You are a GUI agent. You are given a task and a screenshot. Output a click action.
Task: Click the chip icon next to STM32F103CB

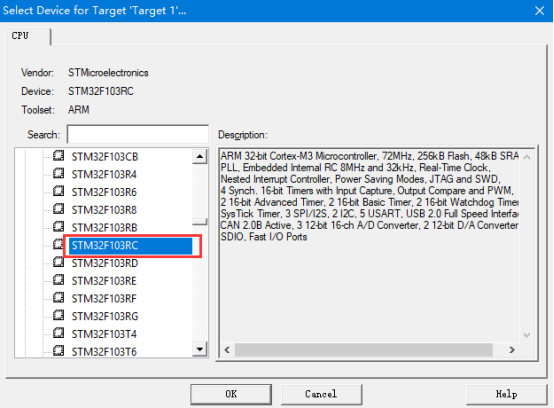(59, 156)
